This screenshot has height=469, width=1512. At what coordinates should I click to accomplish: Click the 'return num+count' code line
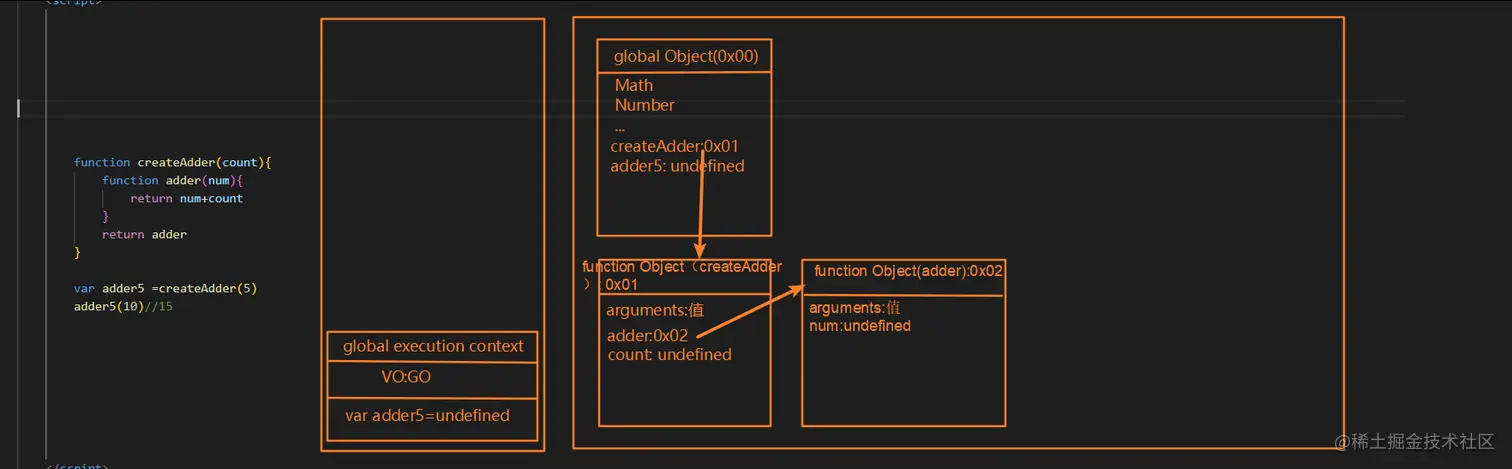tap(186, 198)
